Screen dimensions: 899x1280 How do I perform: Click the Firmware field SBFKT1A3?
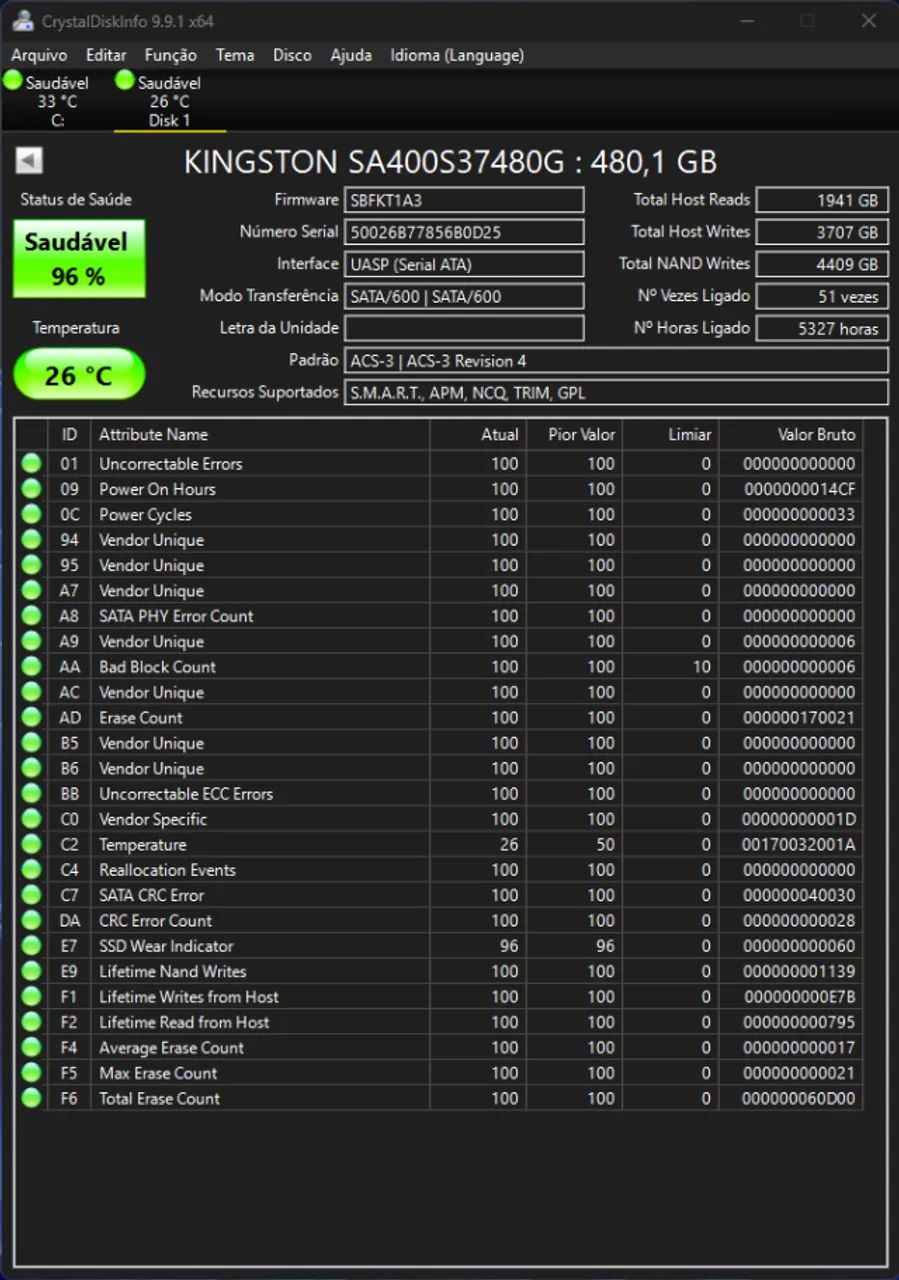point(464,200)
